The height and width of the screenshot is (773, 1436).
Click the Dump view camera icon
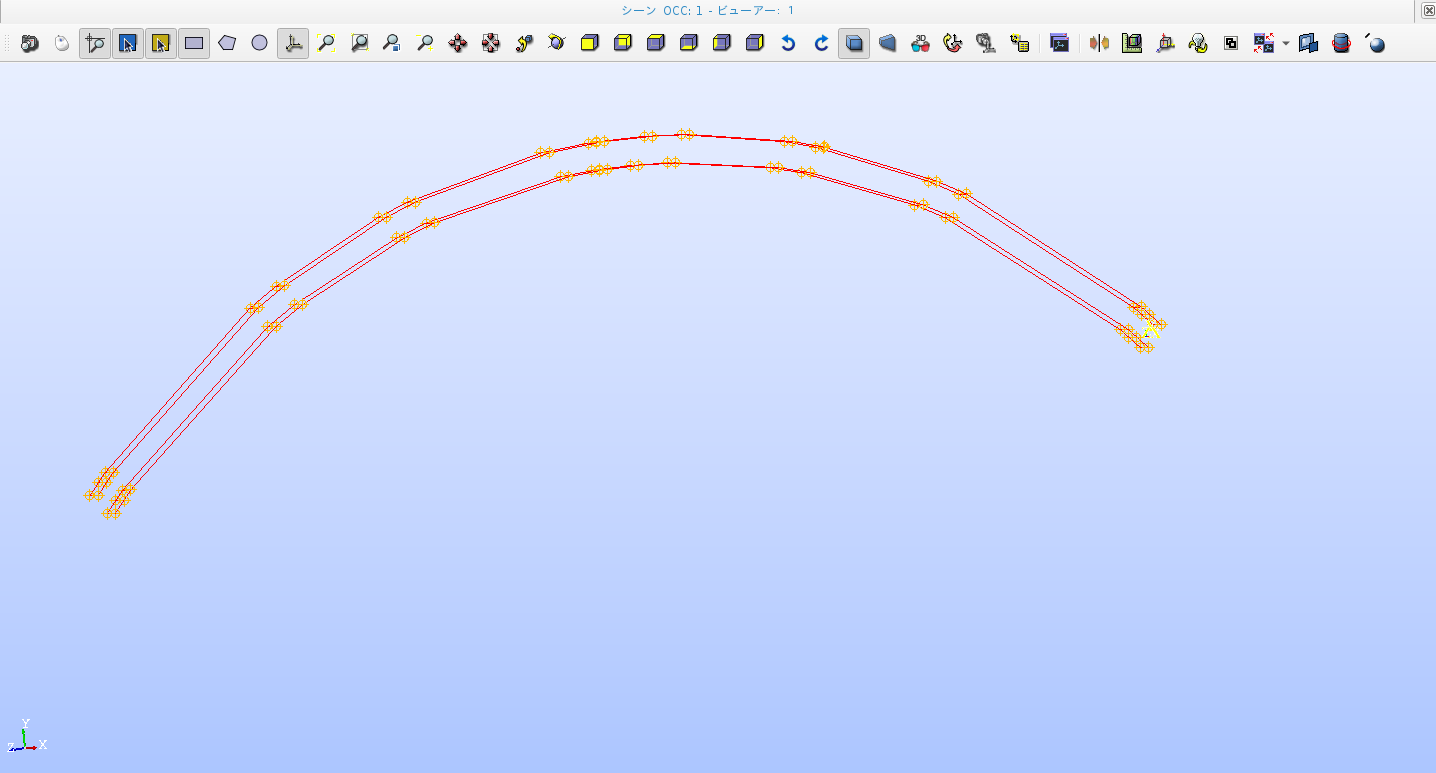(x=29, y=43)
